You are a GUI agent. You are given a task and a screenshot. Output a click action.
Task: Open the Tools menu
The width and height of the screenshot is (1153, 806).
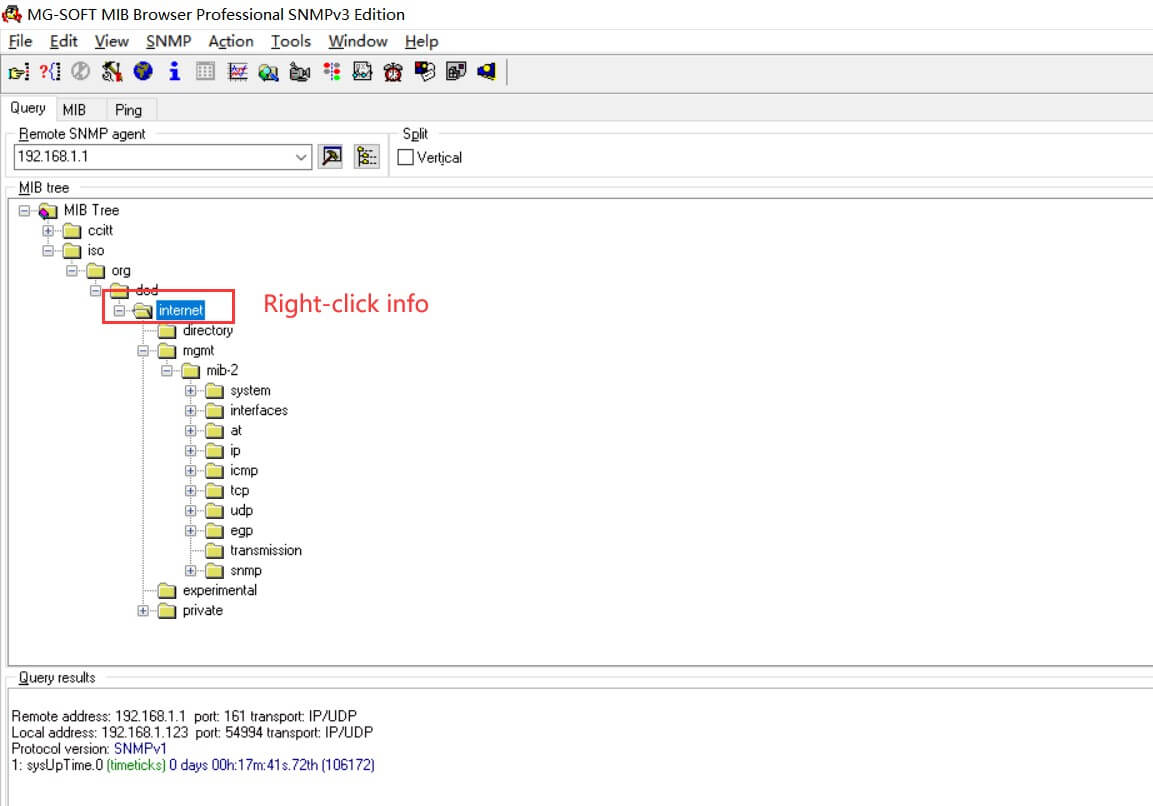[x=290, y=41]
